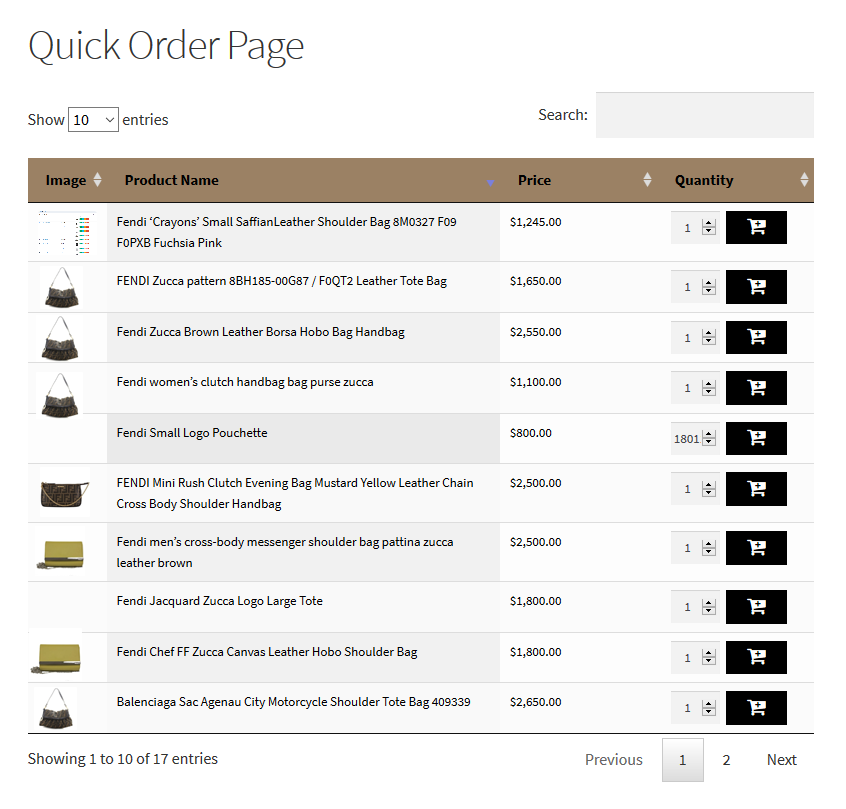Add Fendi men's cross-body messenger bag to cart

coord(756,548)
